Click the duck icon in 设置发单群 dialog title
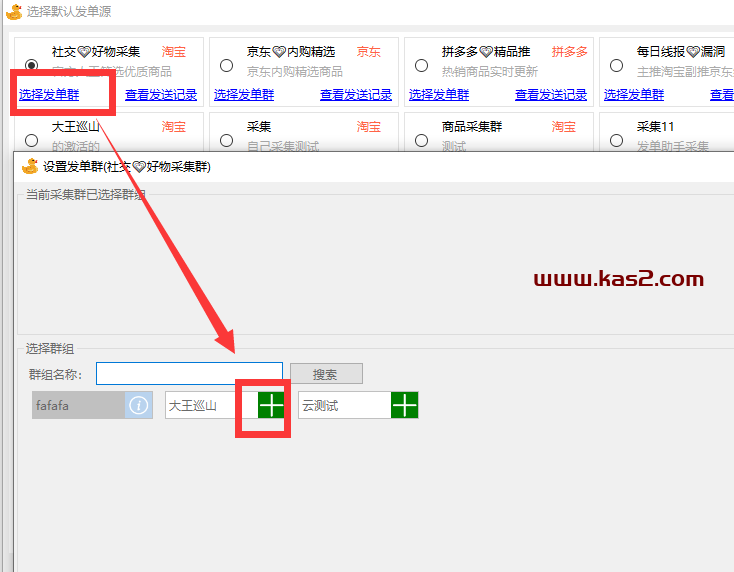The width and height of the screenshot is (734, 572). 30,166
